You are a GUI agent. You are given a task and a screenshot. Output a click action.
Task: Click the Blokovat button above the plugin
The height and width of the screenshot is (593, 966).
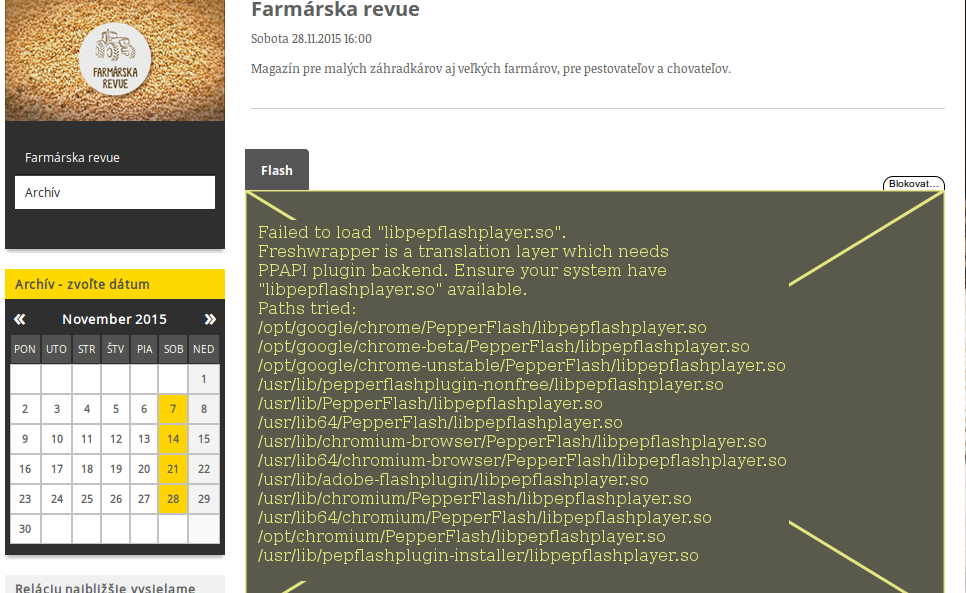tap(914, 184)
